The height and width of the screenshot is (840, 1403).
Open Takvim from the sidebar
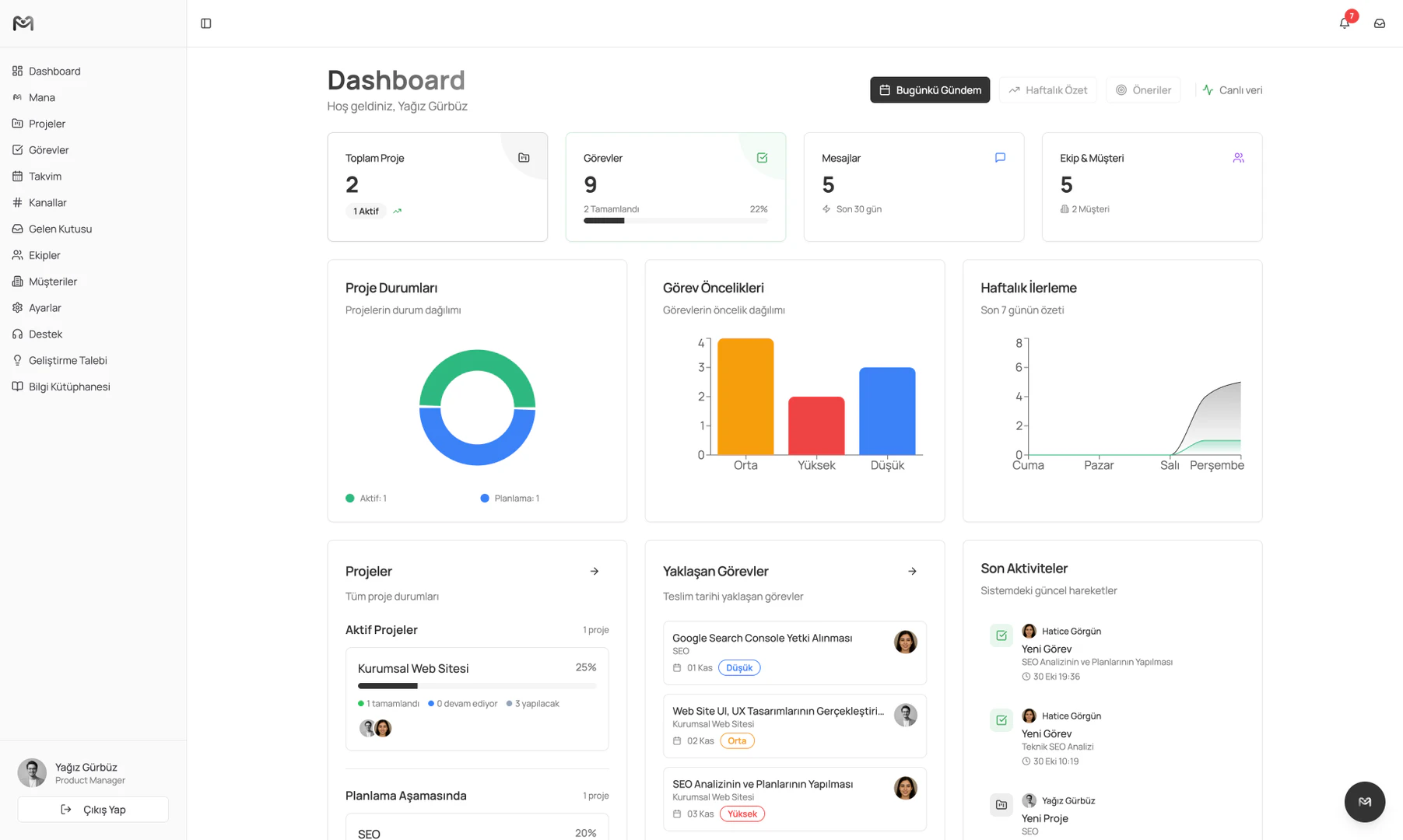[x=45, y=177]
